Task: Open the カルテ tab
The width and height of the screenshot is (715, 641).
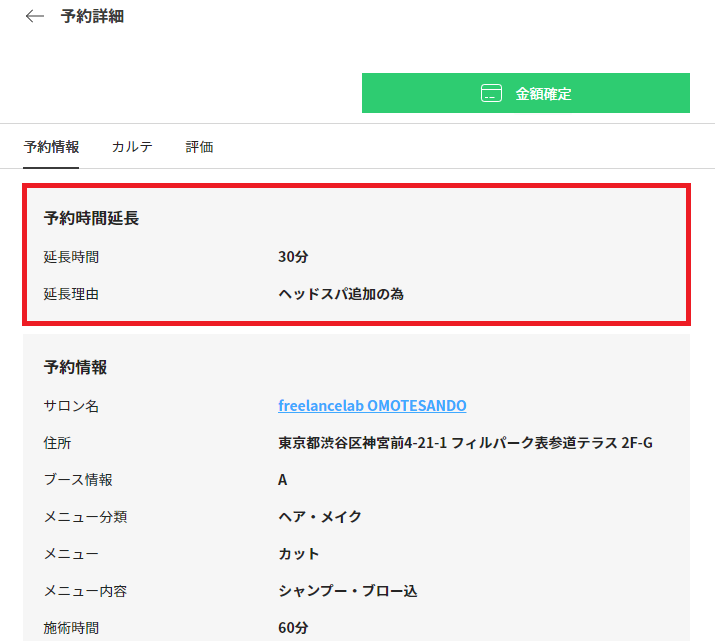Action: coord(132,147)
